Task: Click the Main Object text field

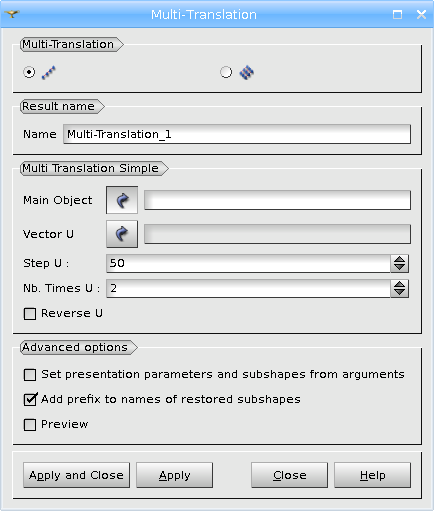Action: click(x=277, y=200)
